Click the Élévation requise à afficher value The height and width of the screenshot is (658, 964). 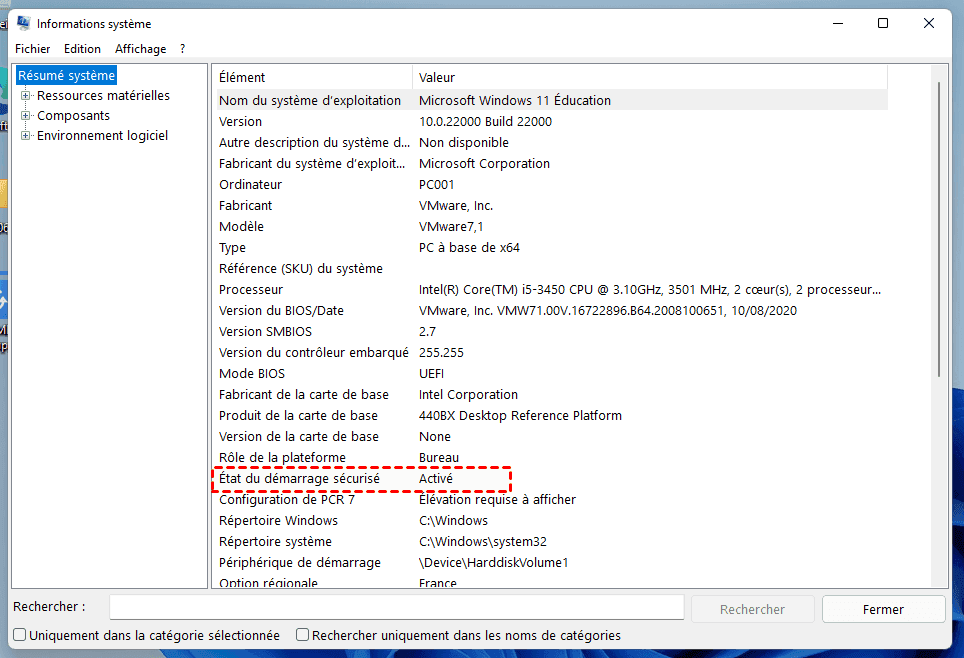pos(497,499)
